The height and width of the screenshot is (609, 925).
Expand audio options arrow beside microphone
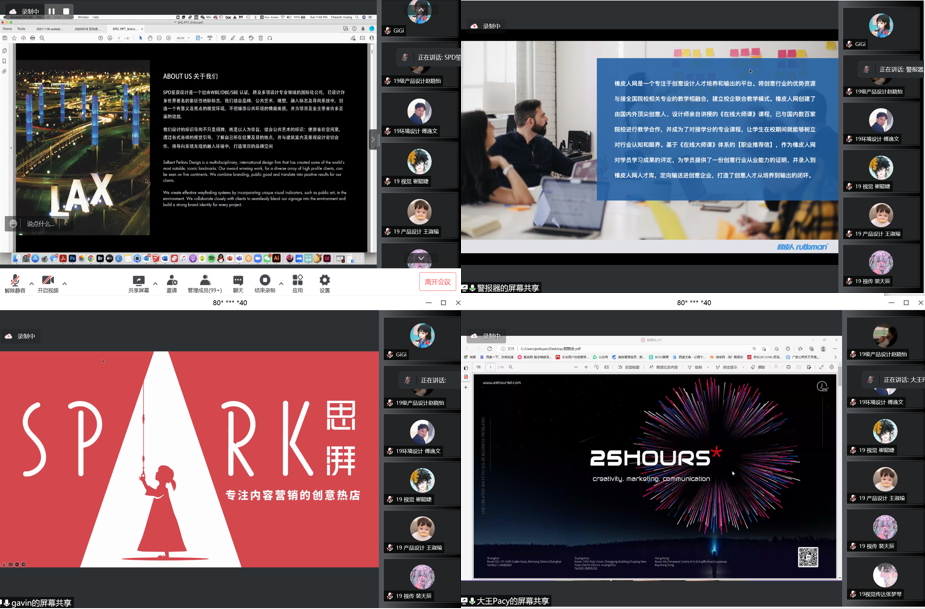(31, 283)
